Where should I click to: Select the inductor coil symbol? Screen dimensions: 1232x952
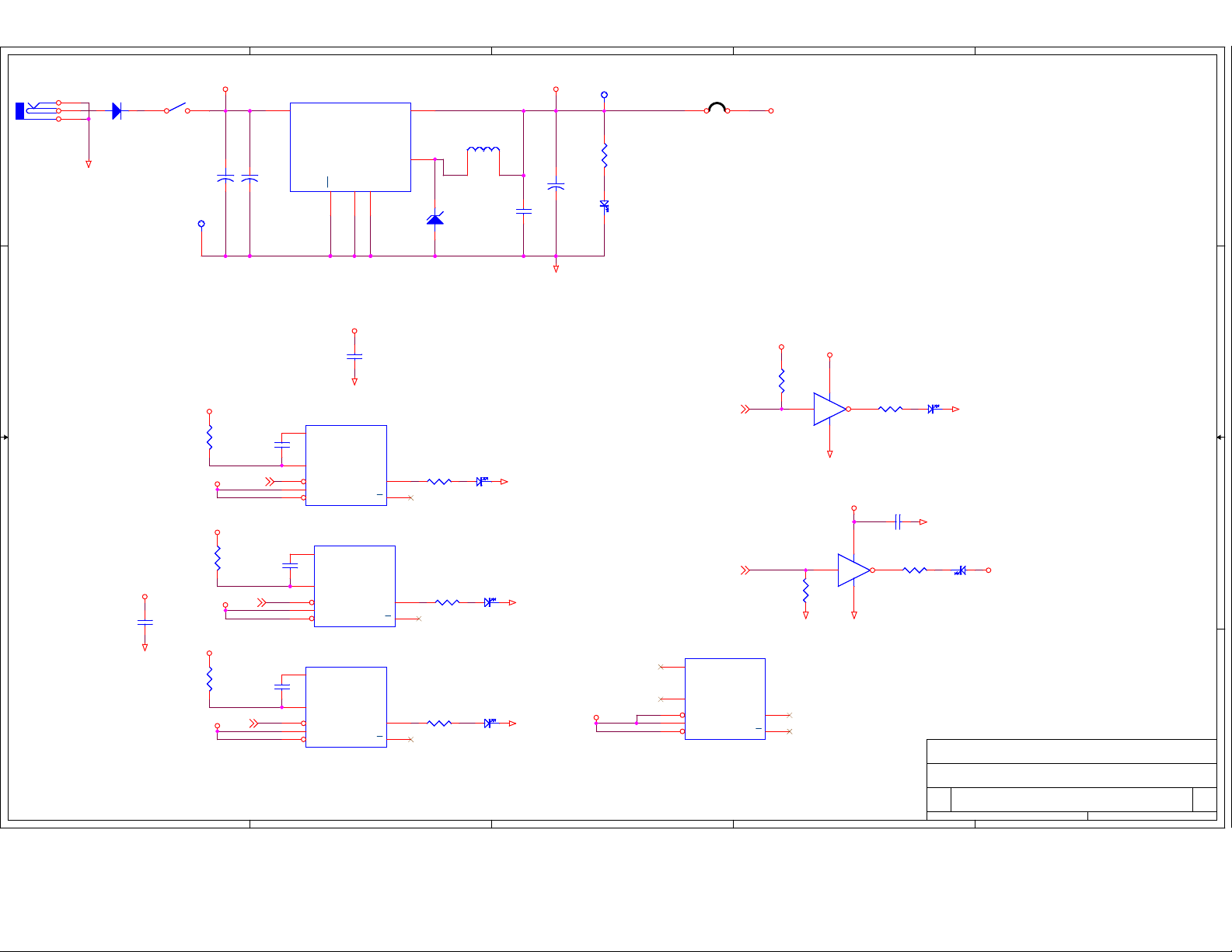pos(483,149)
